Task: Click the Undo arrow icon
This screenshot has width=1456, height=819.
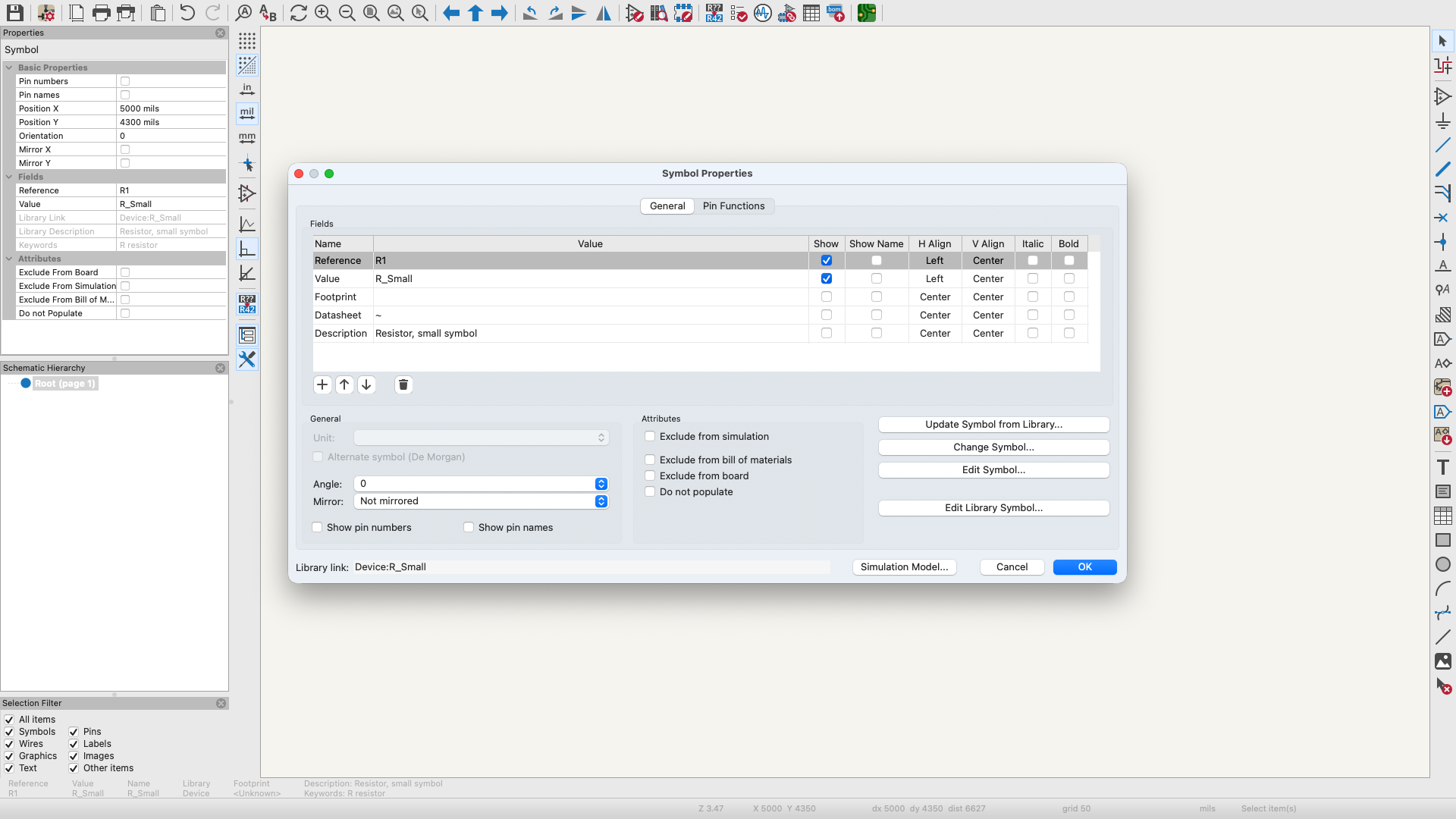Action: pos(187,13)
